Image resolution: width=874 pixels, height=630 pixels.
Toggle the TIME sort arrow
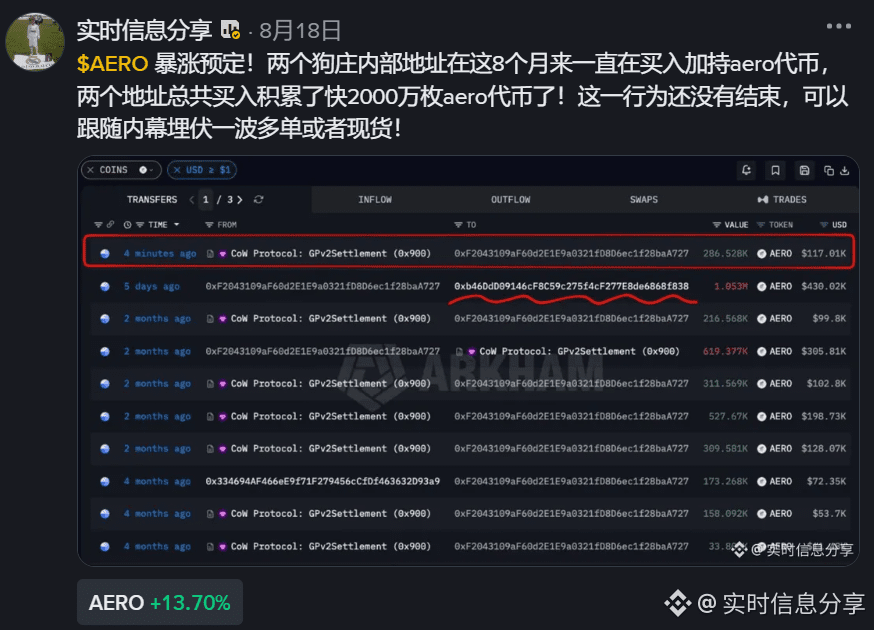(x=177, y=225)
